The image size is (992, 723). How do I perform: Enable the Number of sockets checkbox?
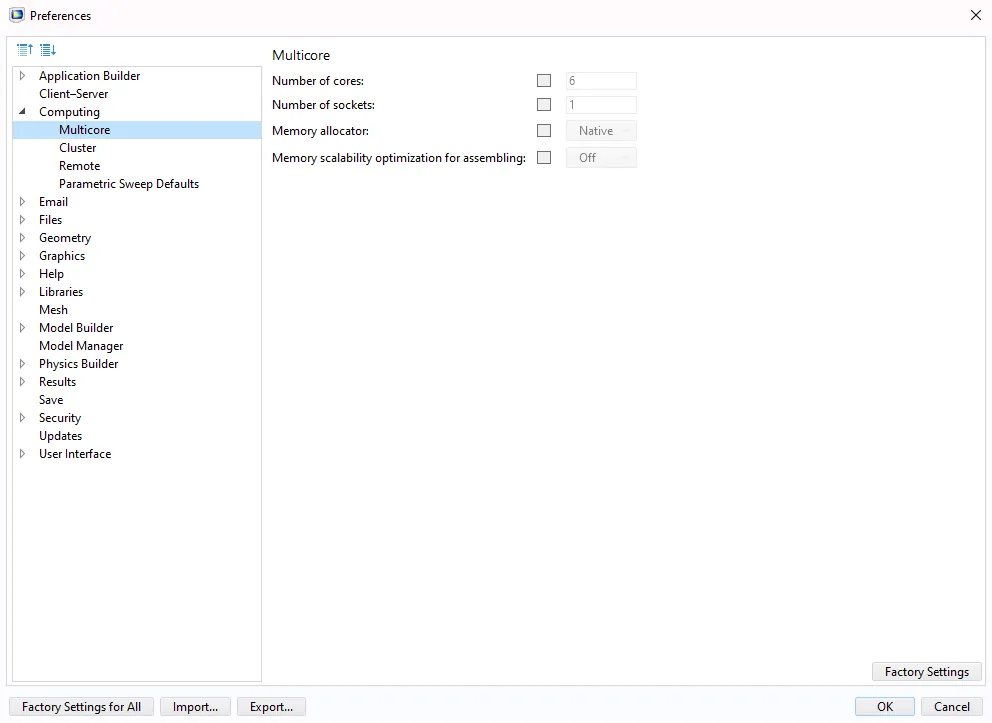pos(544,105)
